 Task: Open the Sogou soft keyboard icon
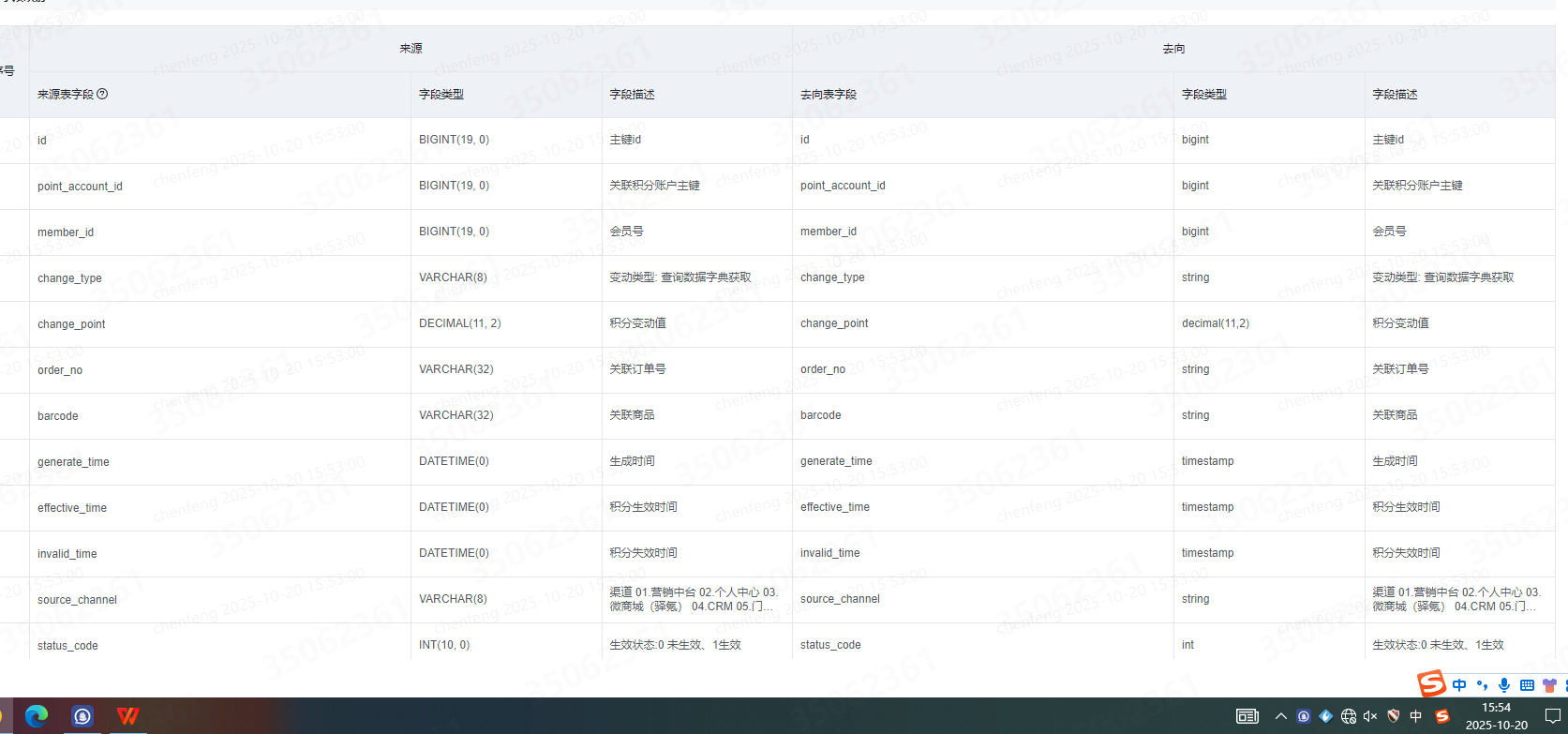coord(1527,685)
